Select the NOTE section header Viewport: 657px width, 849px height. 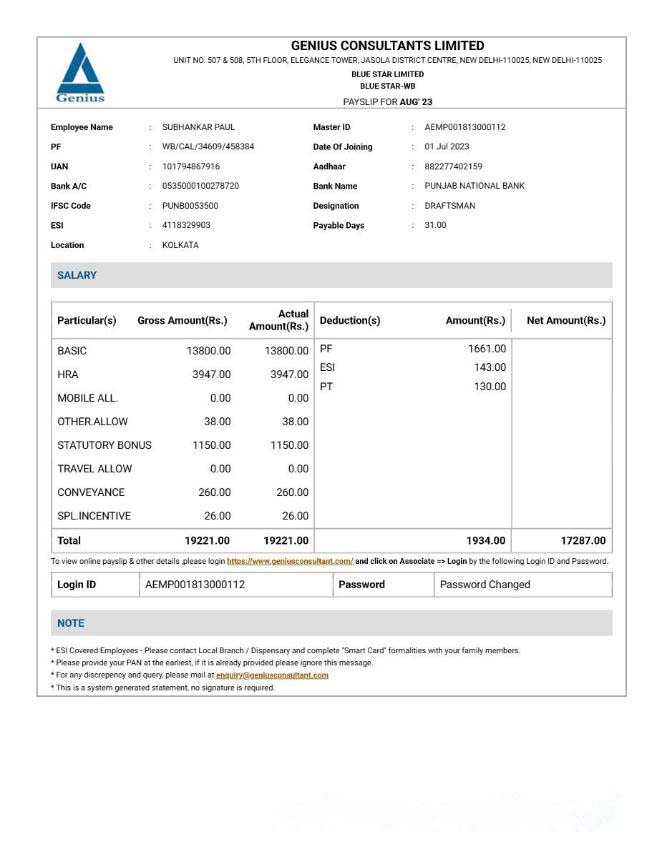click(71, 623)
